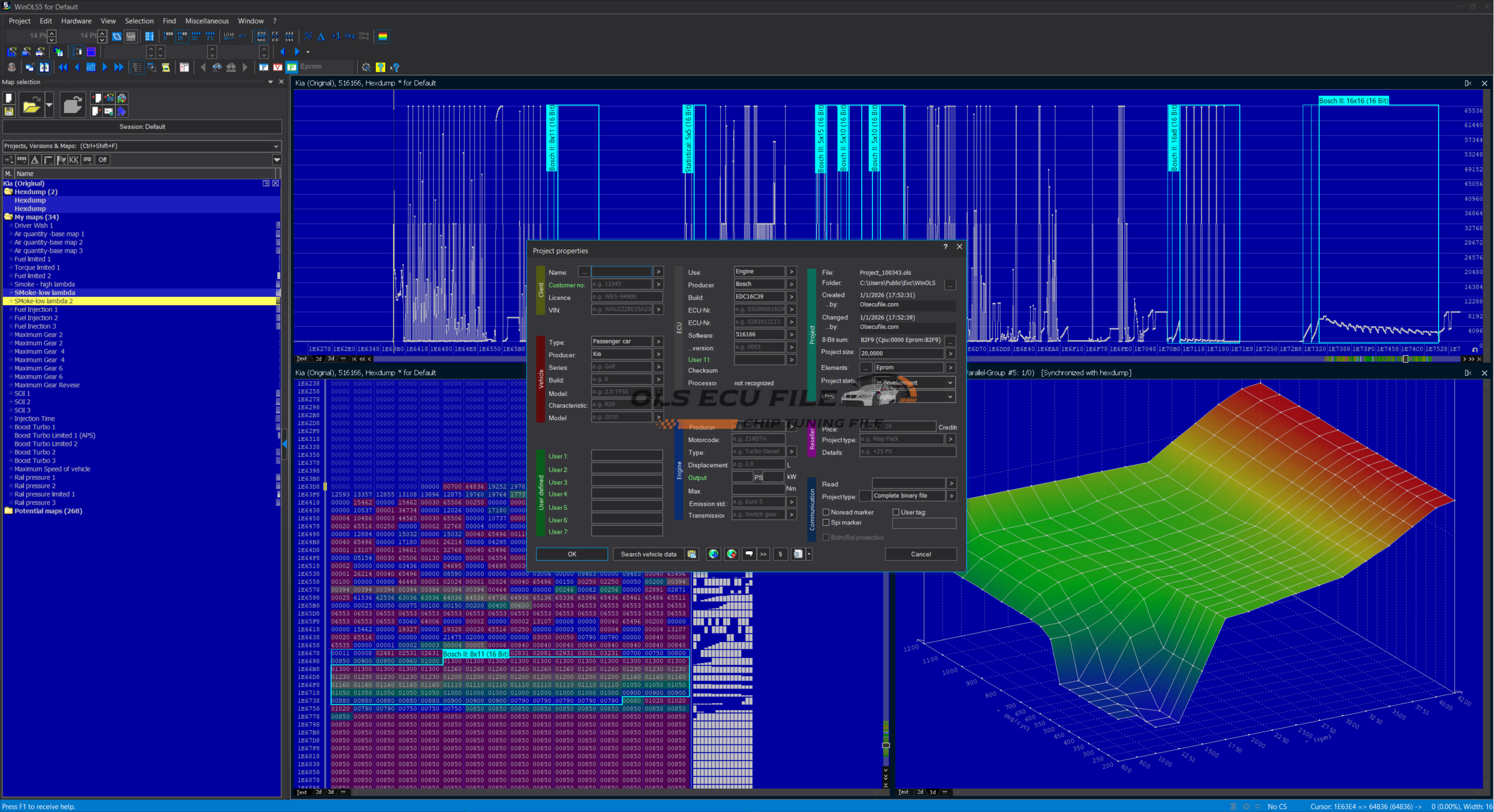The height and width of the screenshot is (812, 1494).
Task: Check the Spi marker checkbox
Action: click(826, 523)
